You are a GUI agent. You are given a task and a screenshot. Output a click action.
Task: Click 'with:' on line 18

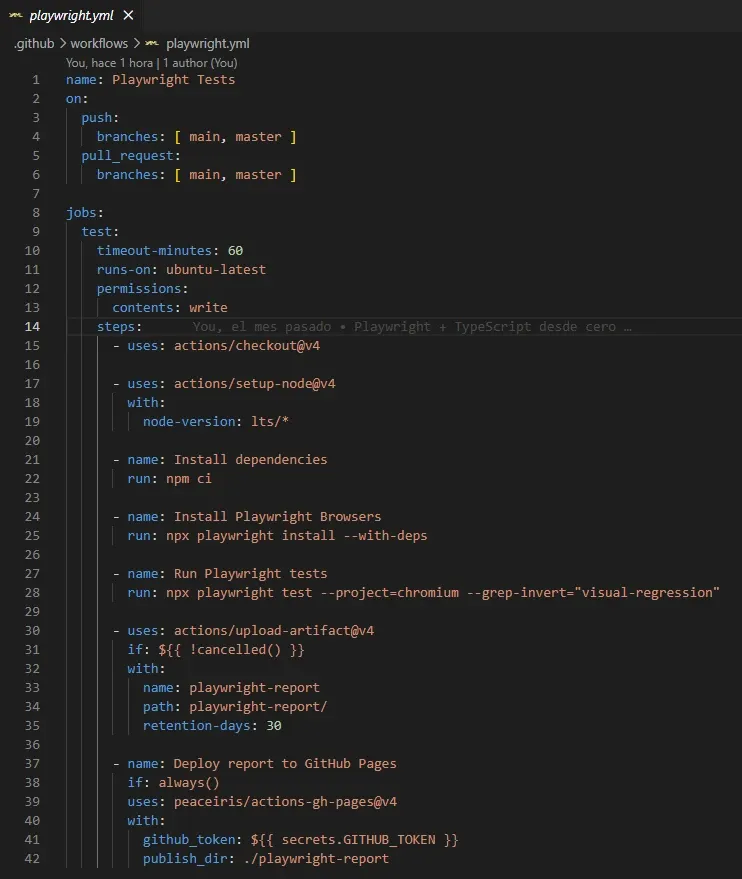[146, 403]
